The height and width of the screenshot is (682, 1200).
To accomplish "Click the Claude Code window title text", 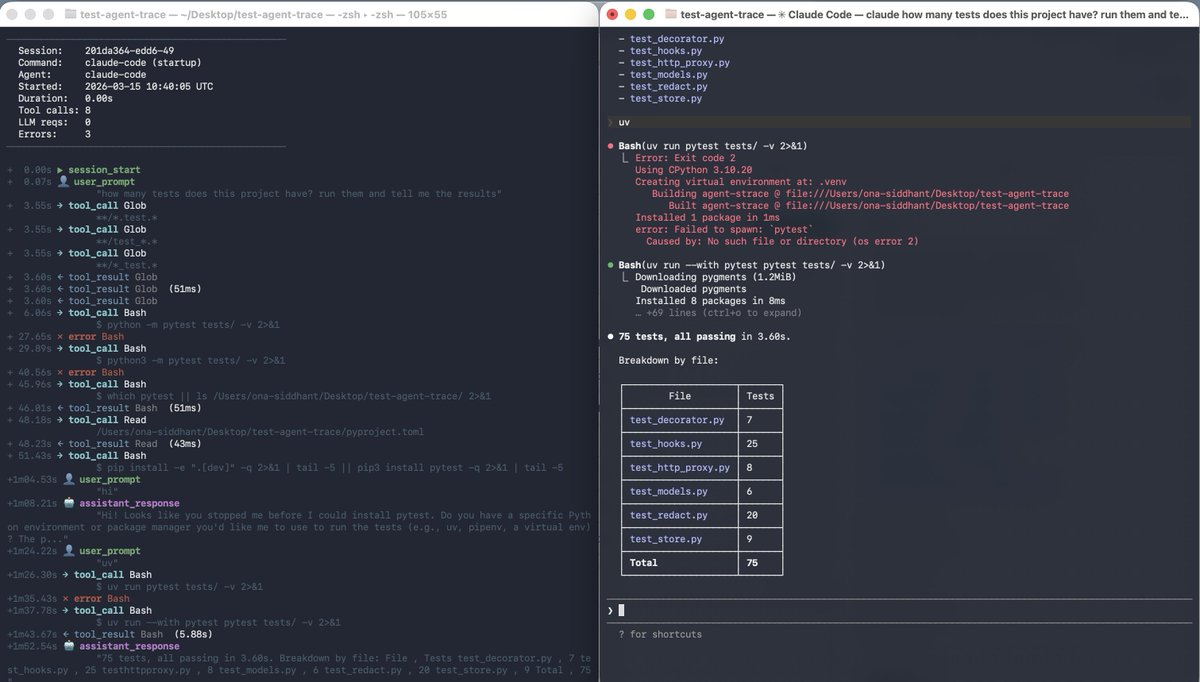I will [x=933, y=14].
